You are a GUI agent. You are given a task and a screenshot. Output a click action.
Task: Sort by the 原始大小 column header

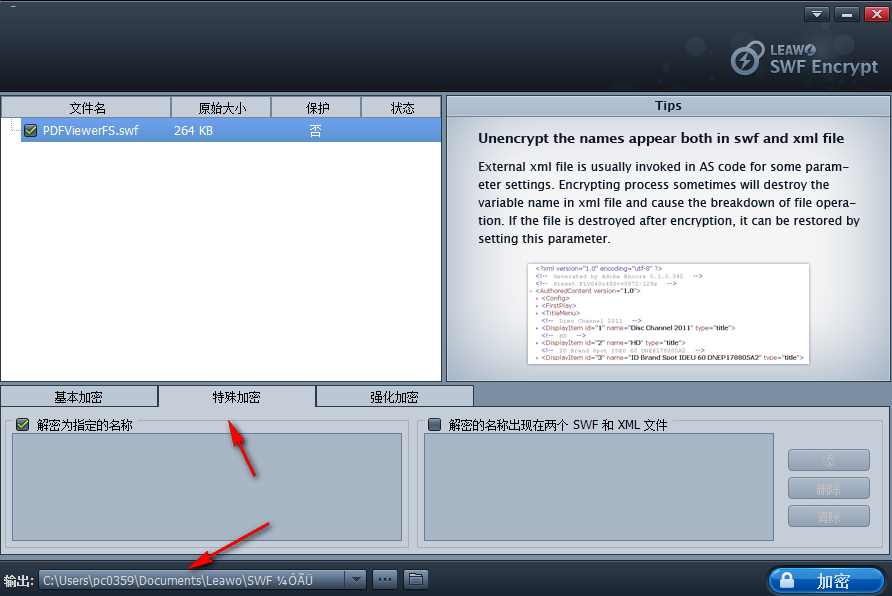[x=221, y=107]
